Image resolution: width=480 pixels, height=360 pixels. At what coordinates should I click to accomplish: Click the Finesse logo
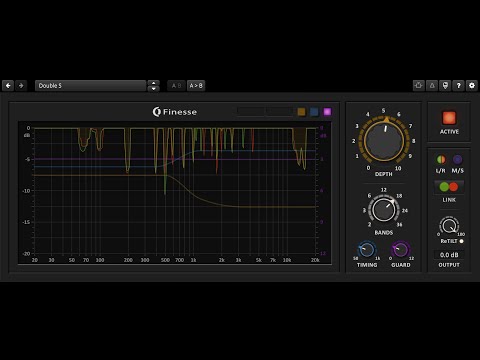pos(175,112)
